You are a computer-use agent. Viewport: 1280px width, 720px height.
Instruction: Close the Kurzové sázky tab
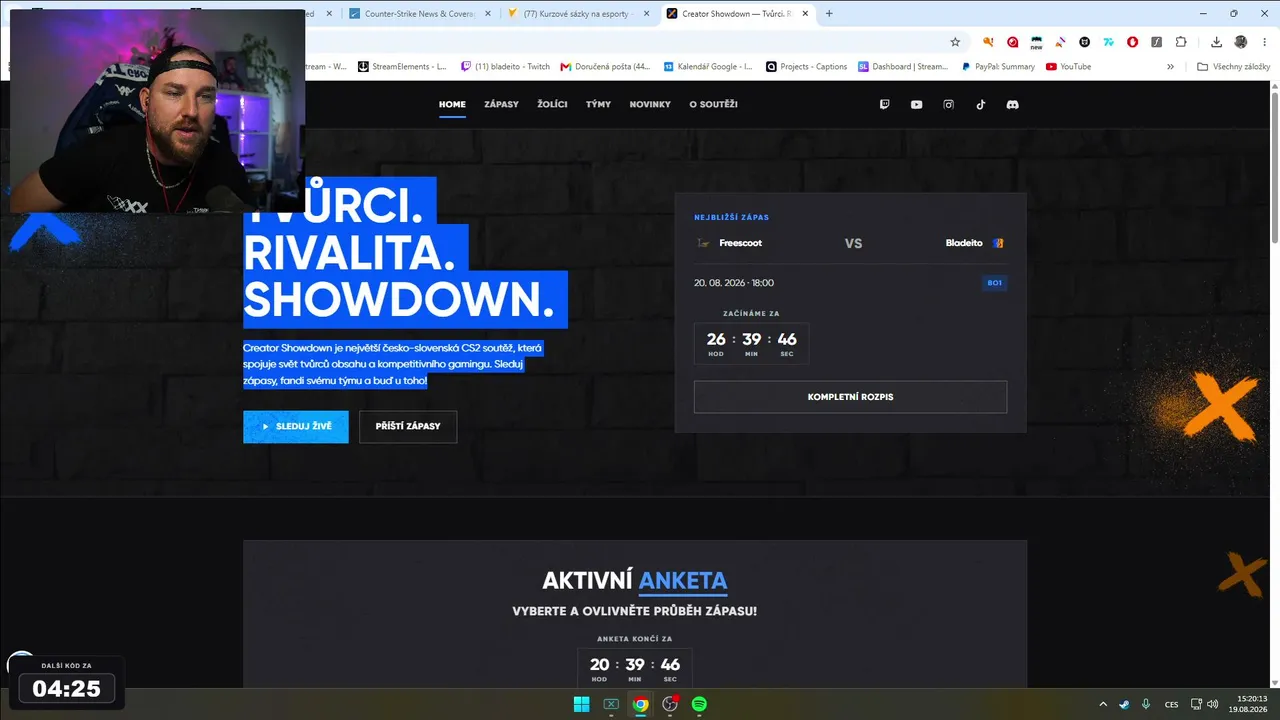click(x=646, y=14)
